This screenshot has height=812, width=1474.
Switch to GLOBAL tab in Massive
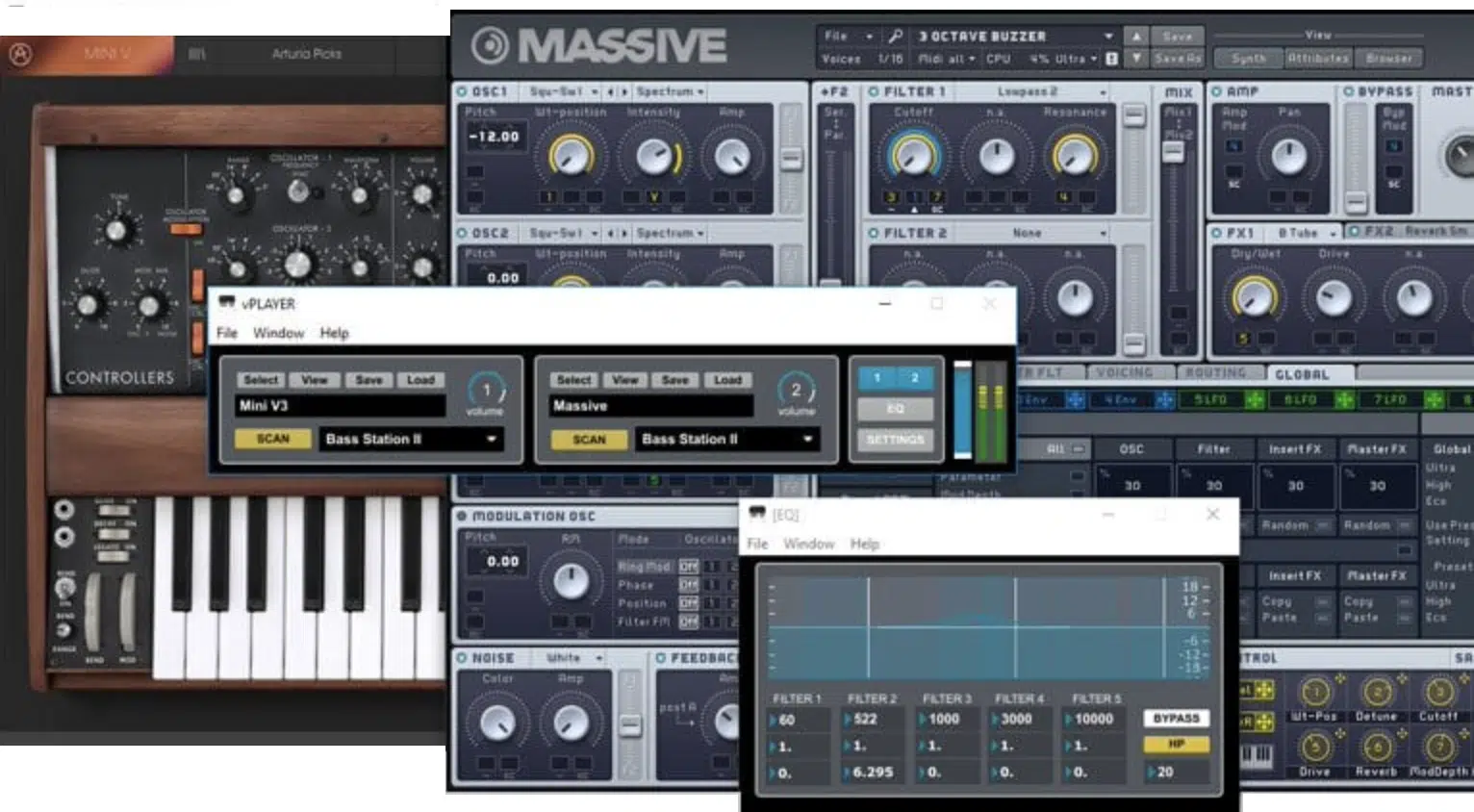[x=1302, y=374]
